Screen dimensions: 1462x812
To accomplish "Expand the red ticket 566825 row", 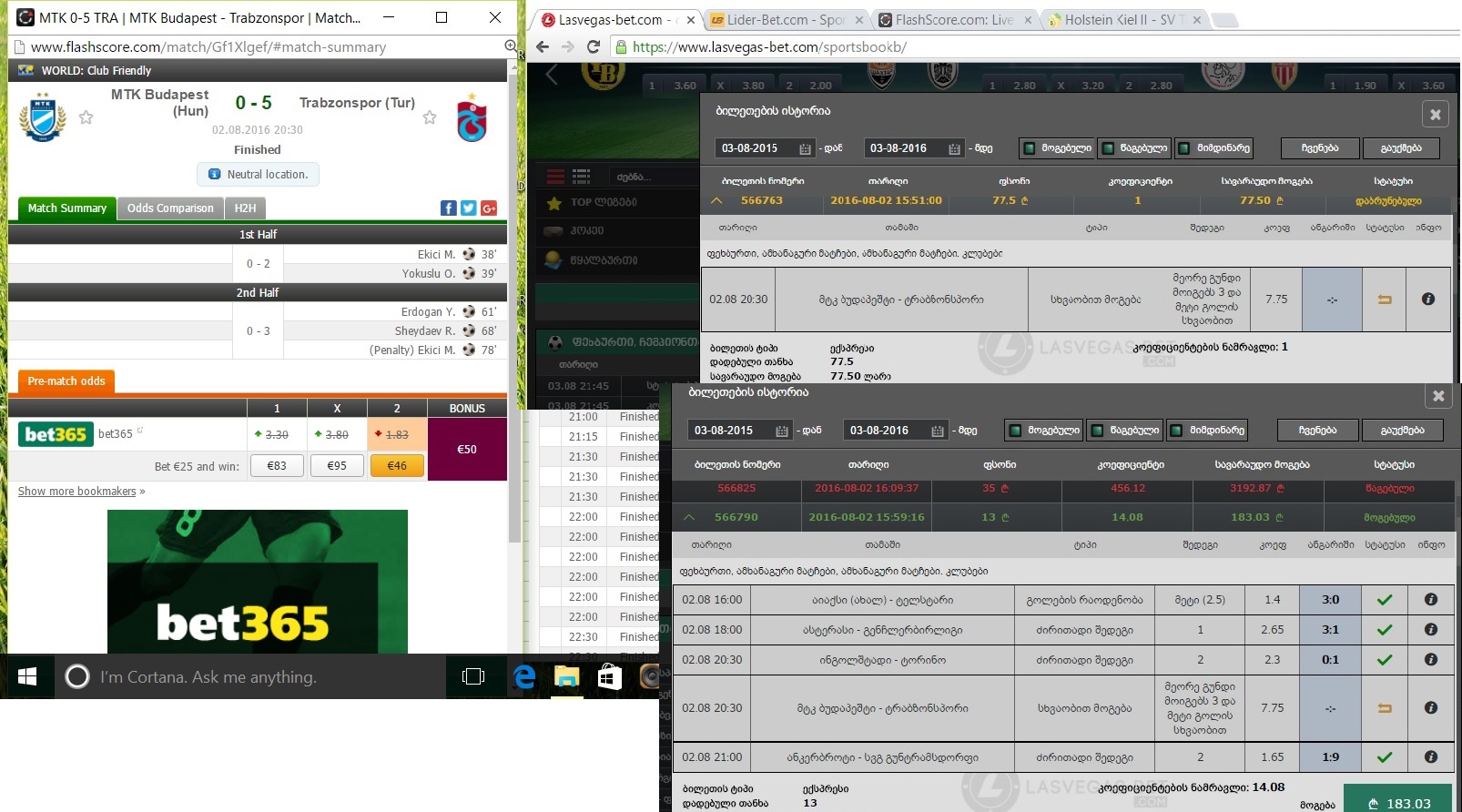I will click(x=1062, y=489).
